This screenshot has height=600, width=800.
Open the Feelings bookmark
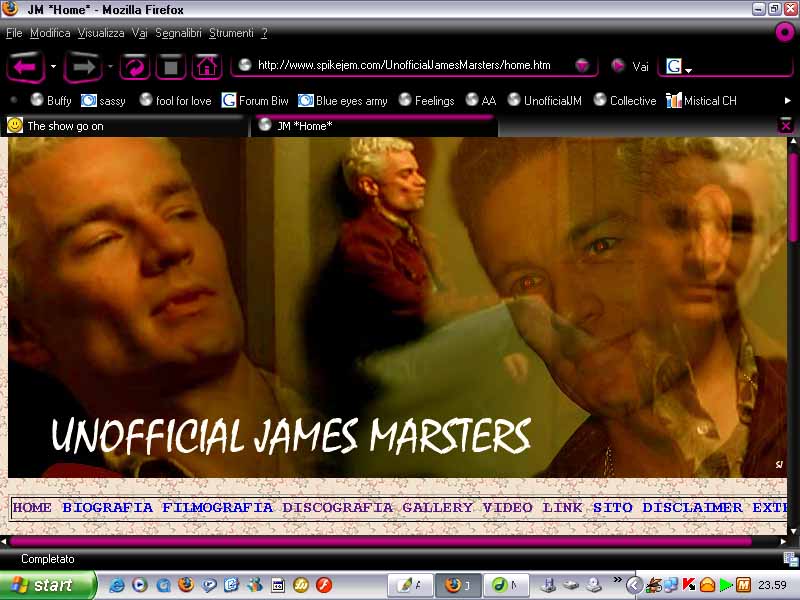coord(427,101)
